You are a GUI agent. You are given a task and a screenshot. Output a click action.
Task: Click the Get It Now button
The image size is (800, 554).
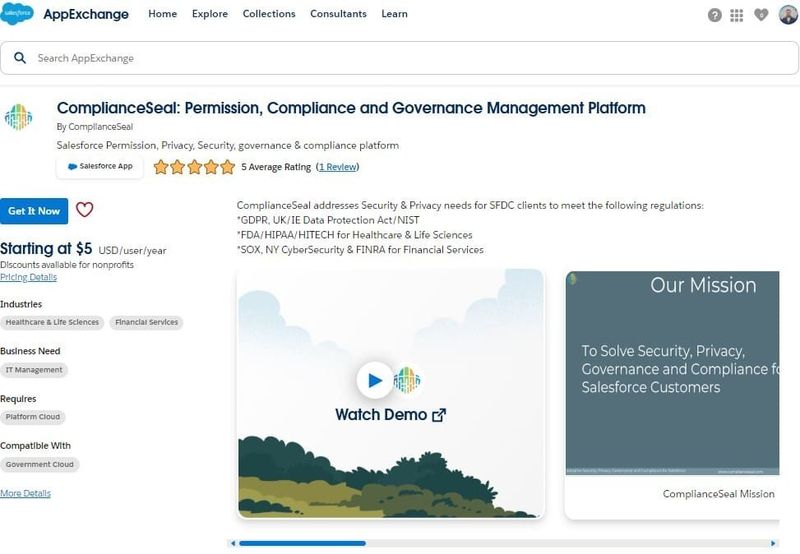tap(34, 211)
